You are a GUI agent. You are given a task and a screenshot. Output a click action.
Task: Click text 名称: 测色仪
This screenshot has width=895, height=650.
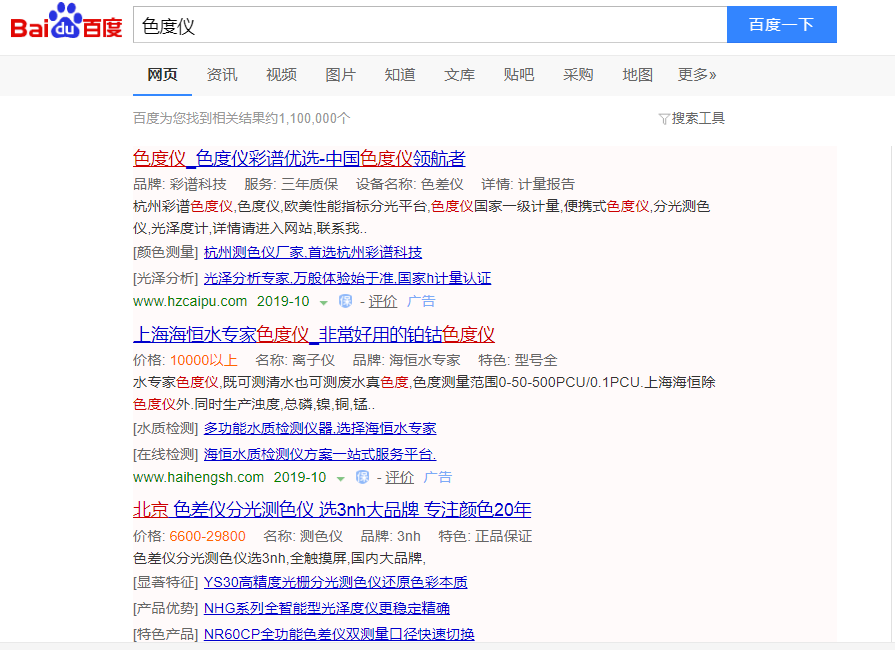(303, 536)
